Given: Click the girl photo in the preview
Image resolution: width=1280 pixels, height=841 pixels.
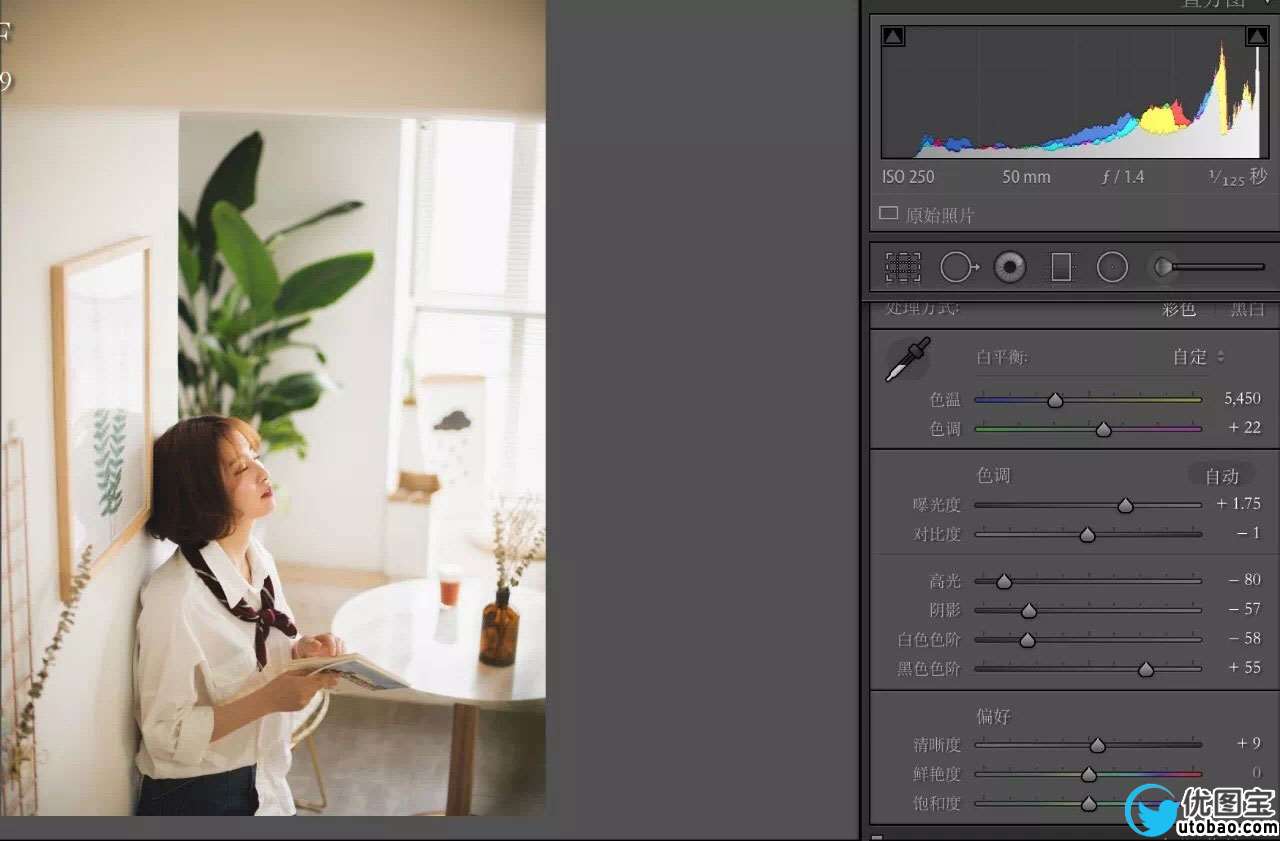Looking at the screenshot, I should coord(273,408).
